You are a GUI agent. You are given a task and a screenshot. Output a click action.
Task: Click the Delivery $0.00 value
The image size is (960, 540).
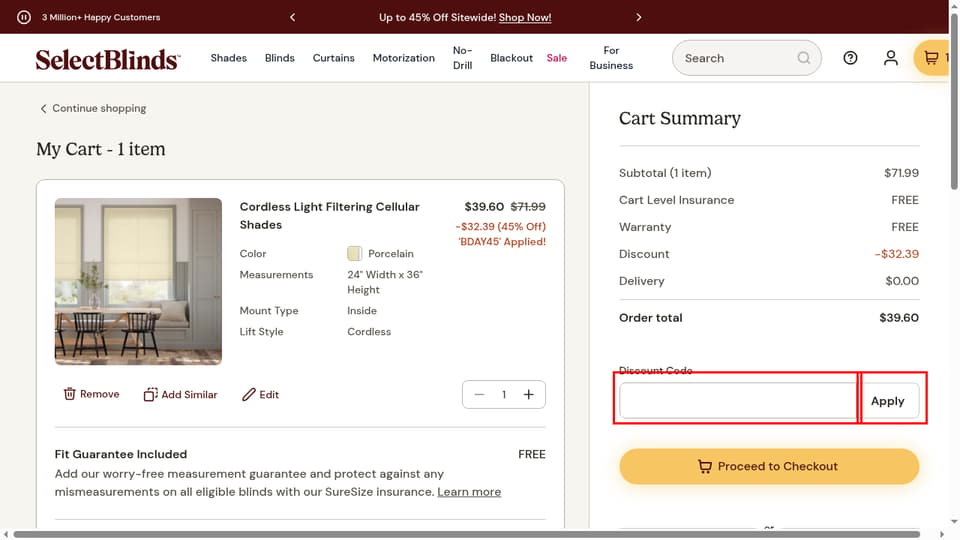[902, 281]
